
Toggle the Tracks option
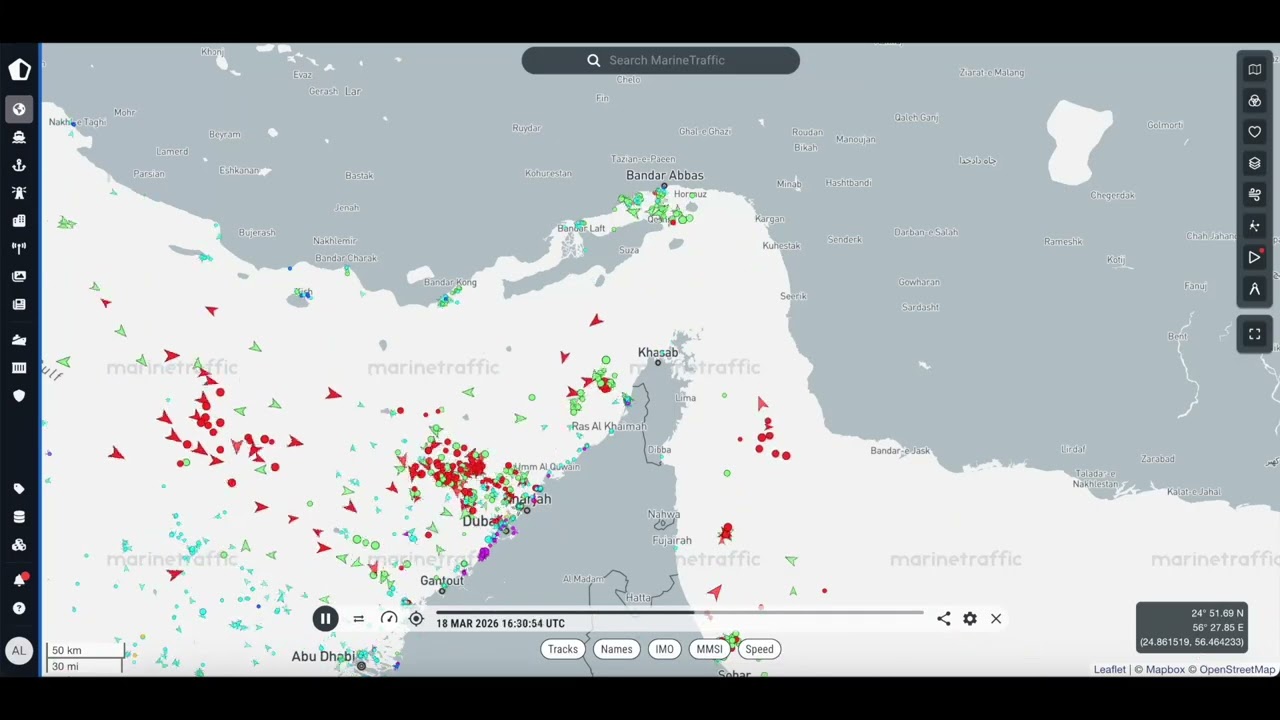point(563,649)
